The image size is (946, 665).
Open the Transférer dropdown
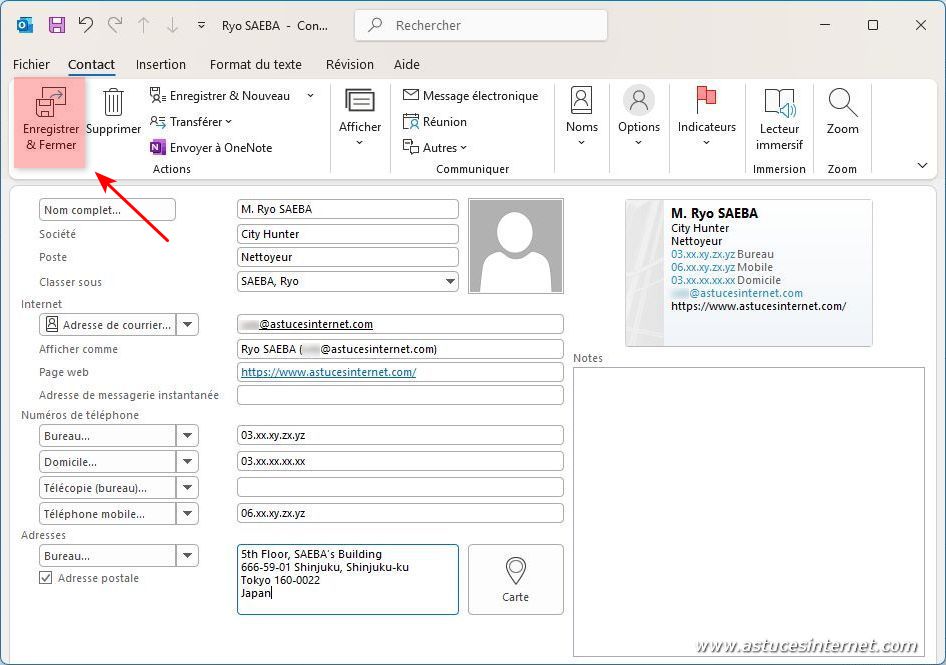point(190,122)
